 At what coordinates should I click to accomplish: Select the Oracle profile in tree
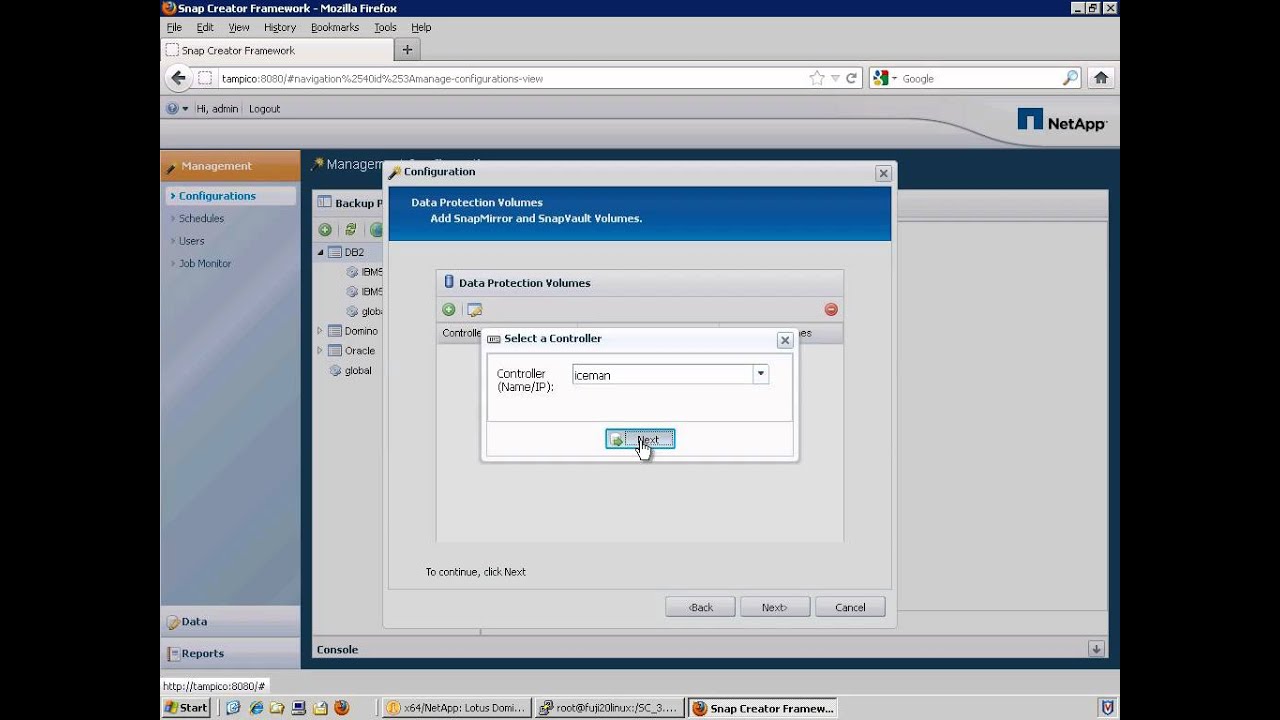(x=359, y=351)
